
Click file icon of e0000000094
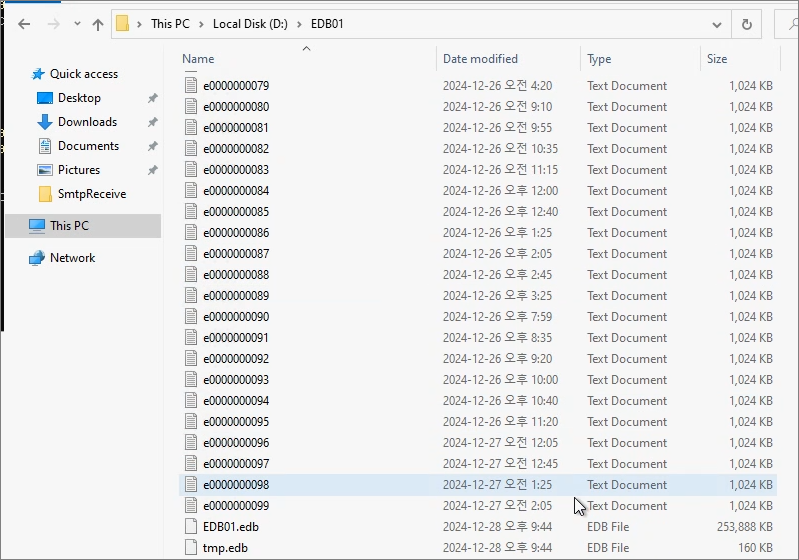pyautogui.click(x=191, y=401)
